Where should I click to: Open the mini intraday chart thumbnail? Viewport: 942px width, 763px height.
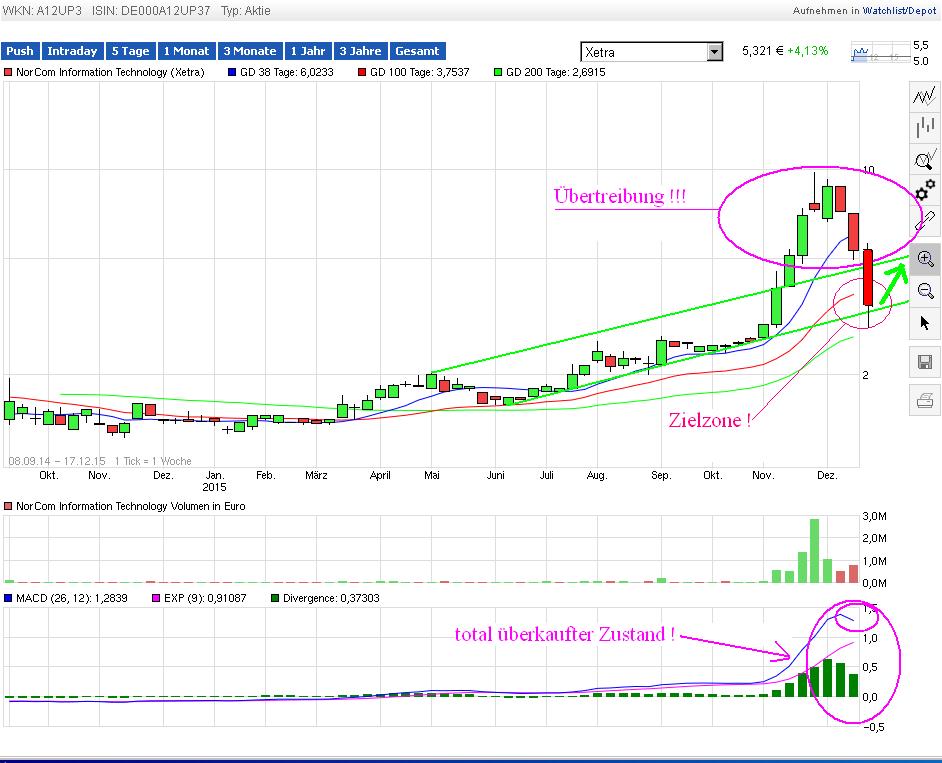tap(881, 53)
